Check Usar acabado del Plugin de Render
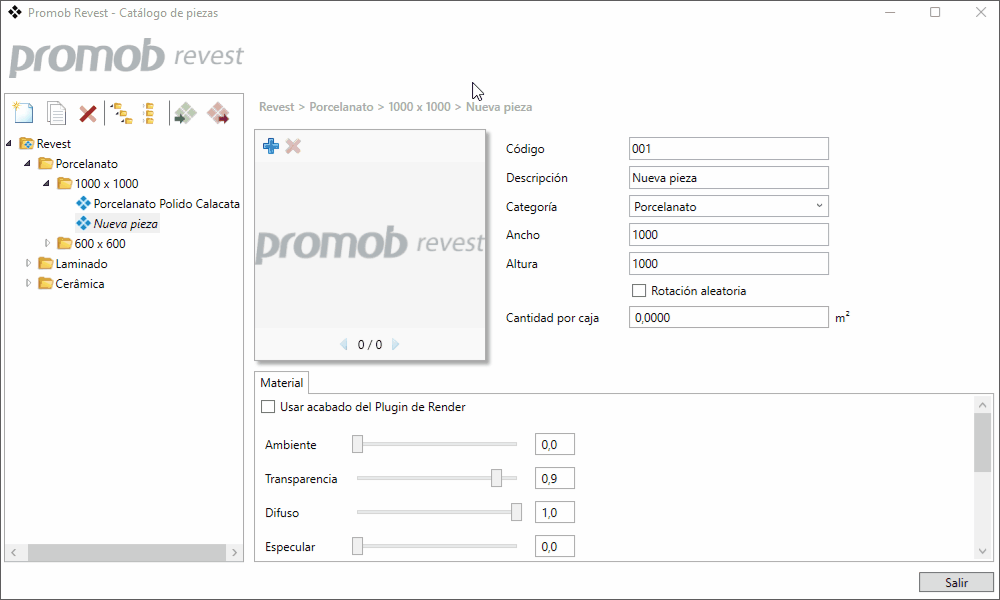1000x600 pixels. 268,407
